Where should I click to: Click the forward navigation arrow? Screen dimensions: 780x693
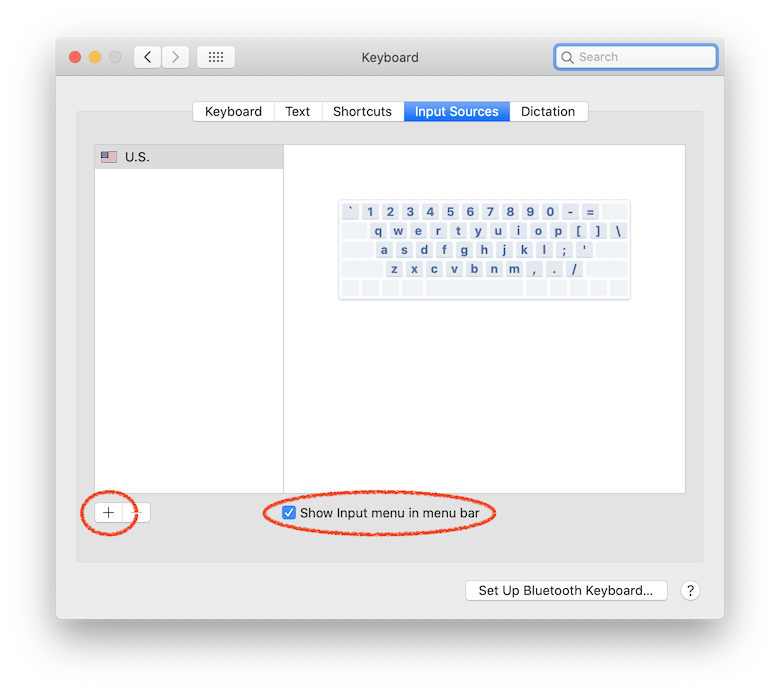pyautogui.click(x=175, y=57)
